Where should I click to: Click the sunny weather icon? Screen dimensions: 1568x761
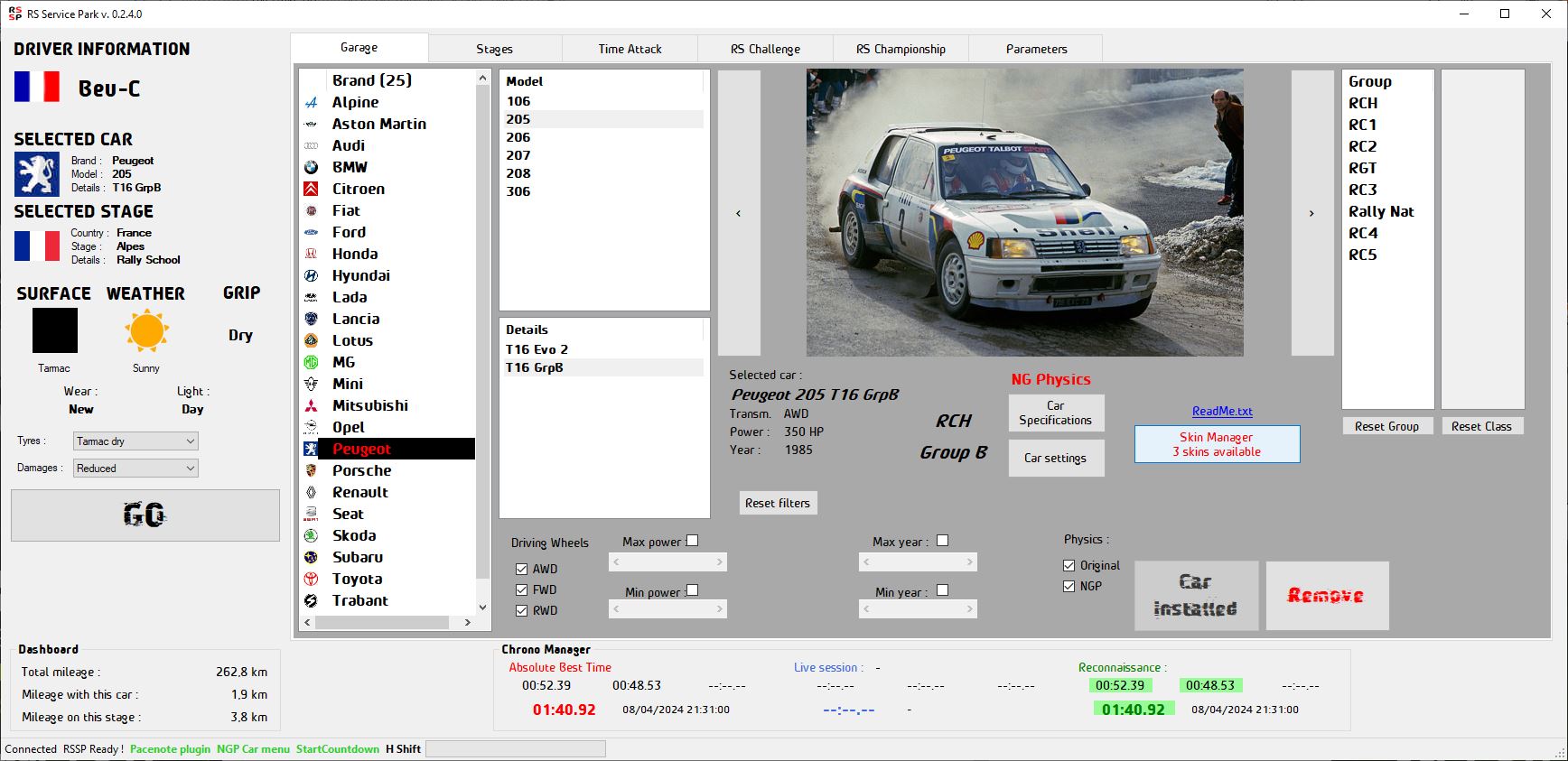click(x=146, y=330)
